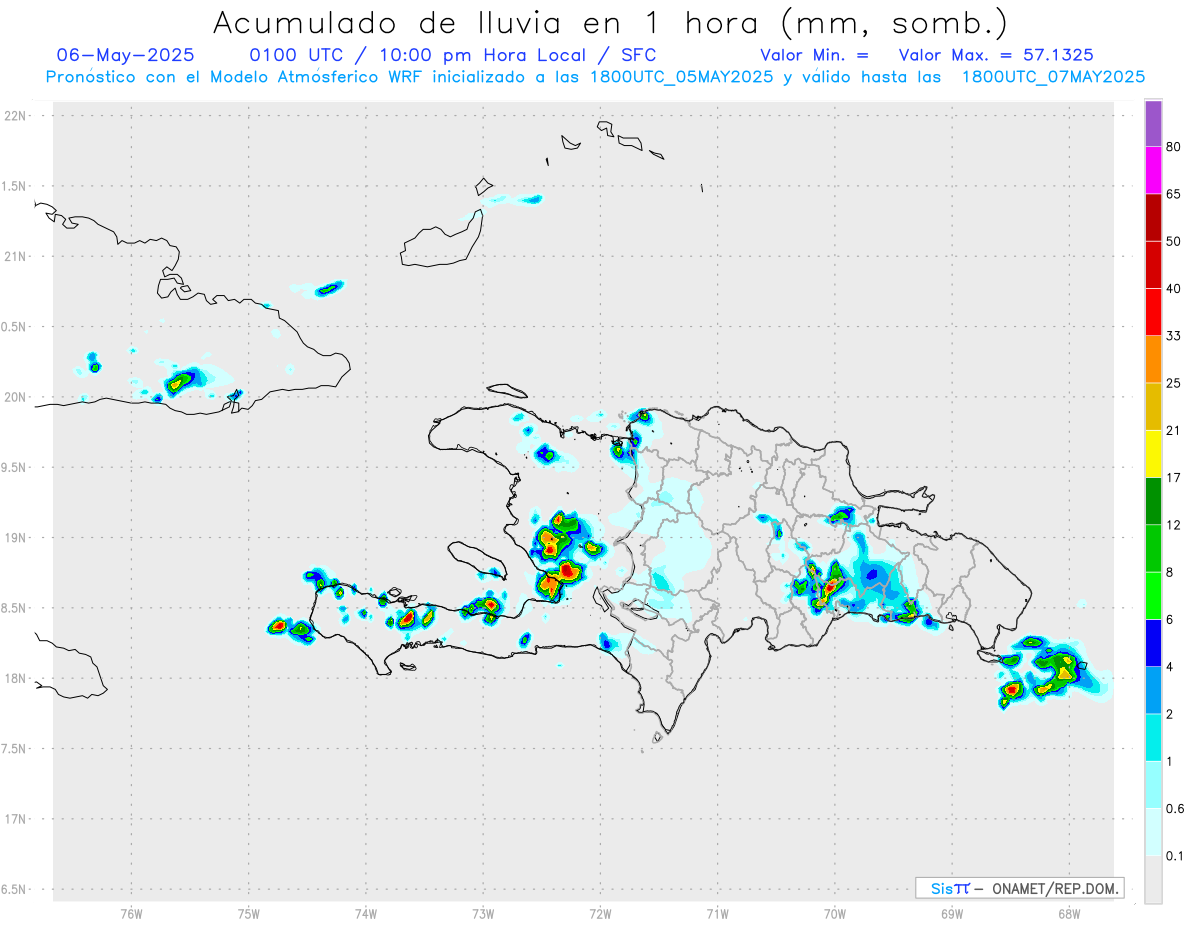
Task: Select the gold swatch between 21 and 25
Action: (x=1153, y=407)
